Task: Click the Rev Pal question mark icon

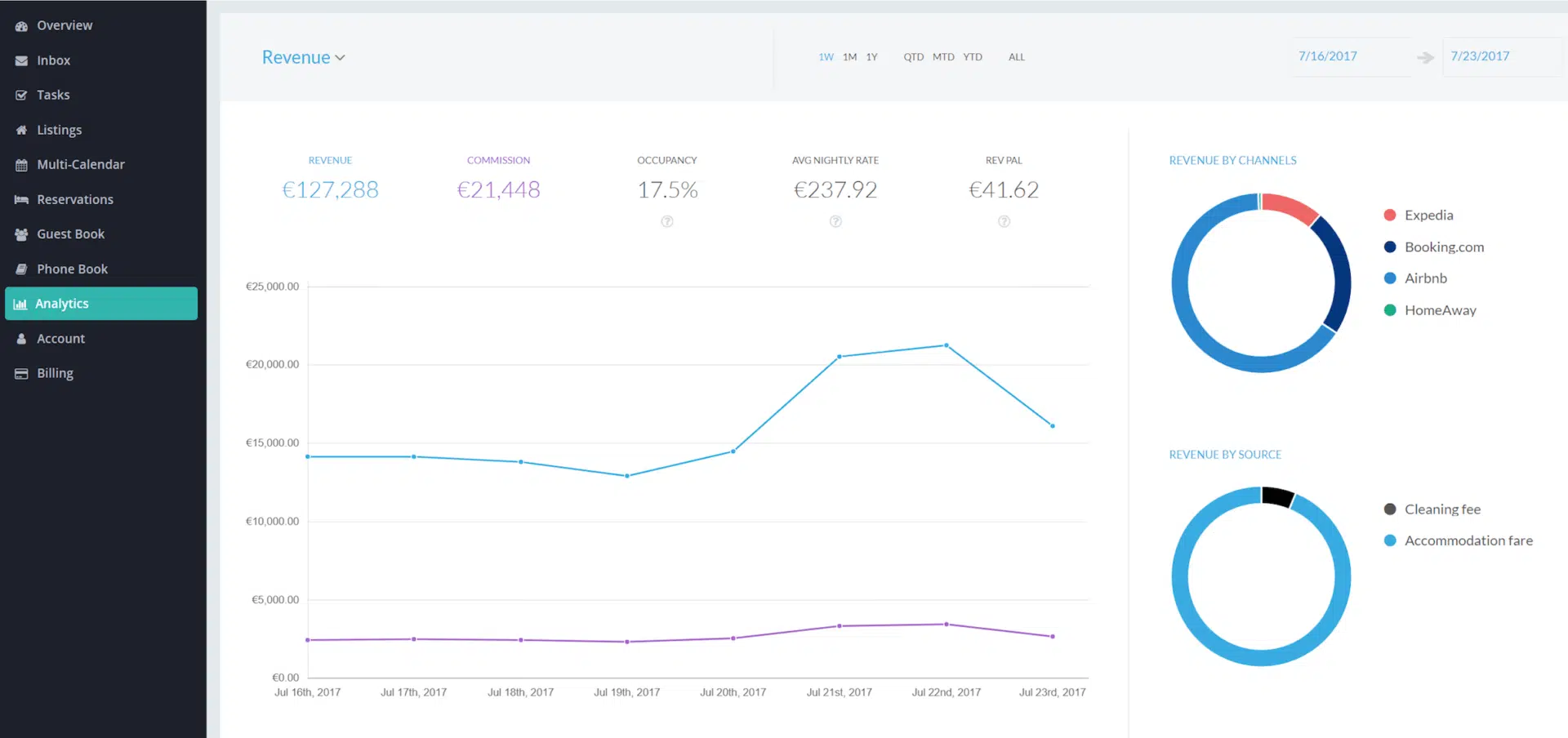Action: click(x=1004, y=220)
